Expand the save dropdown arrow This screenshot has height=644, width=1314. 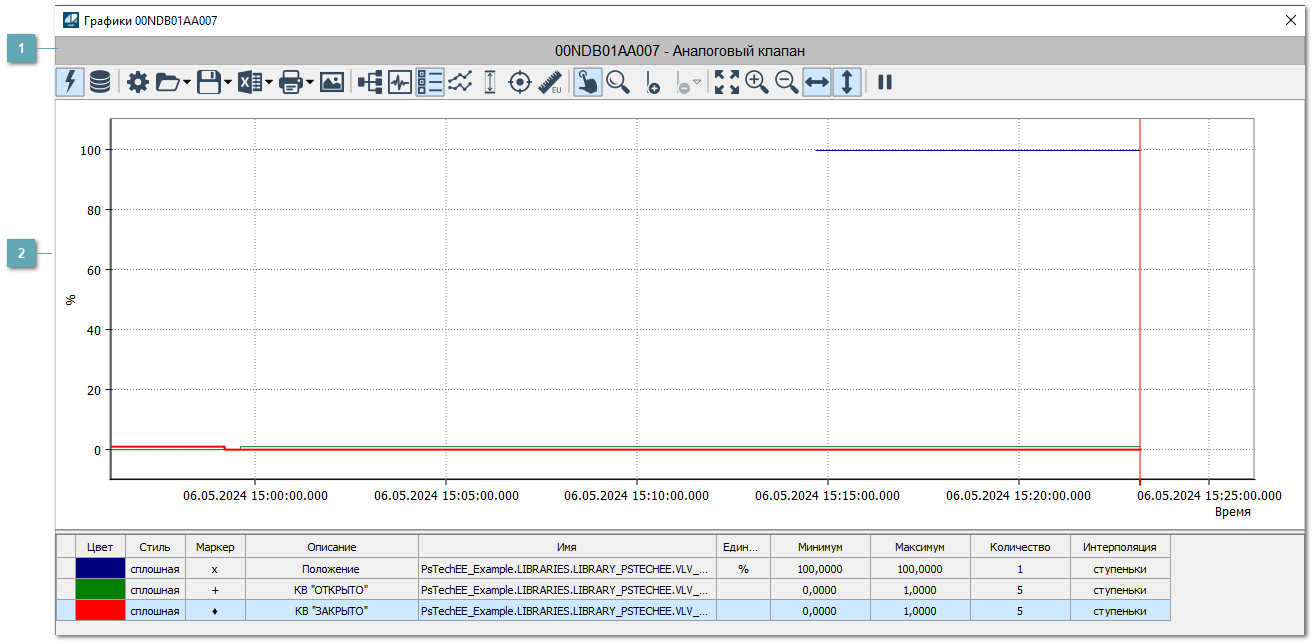[x=228, y=83]
